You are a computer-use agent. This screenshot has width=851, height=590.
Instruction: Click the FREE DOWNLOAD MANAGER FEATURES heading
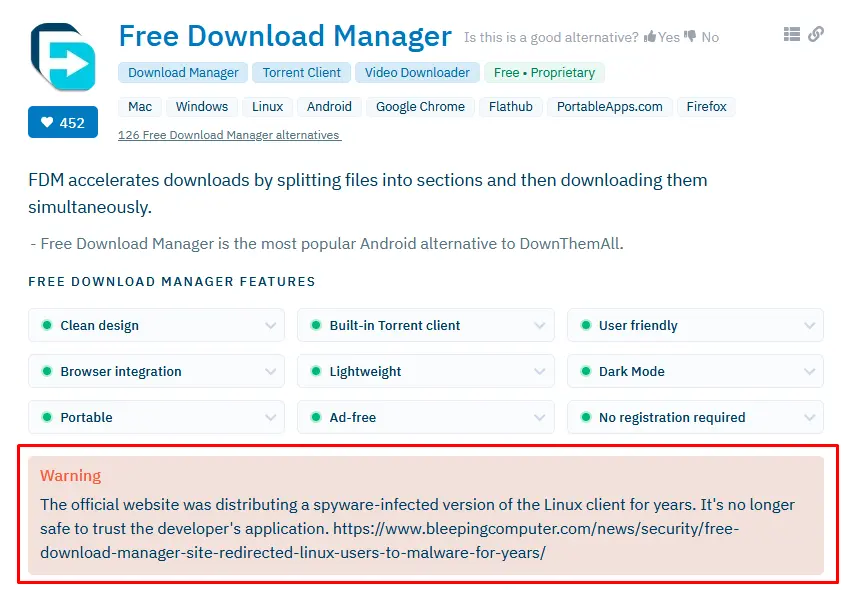coord(172,282)
